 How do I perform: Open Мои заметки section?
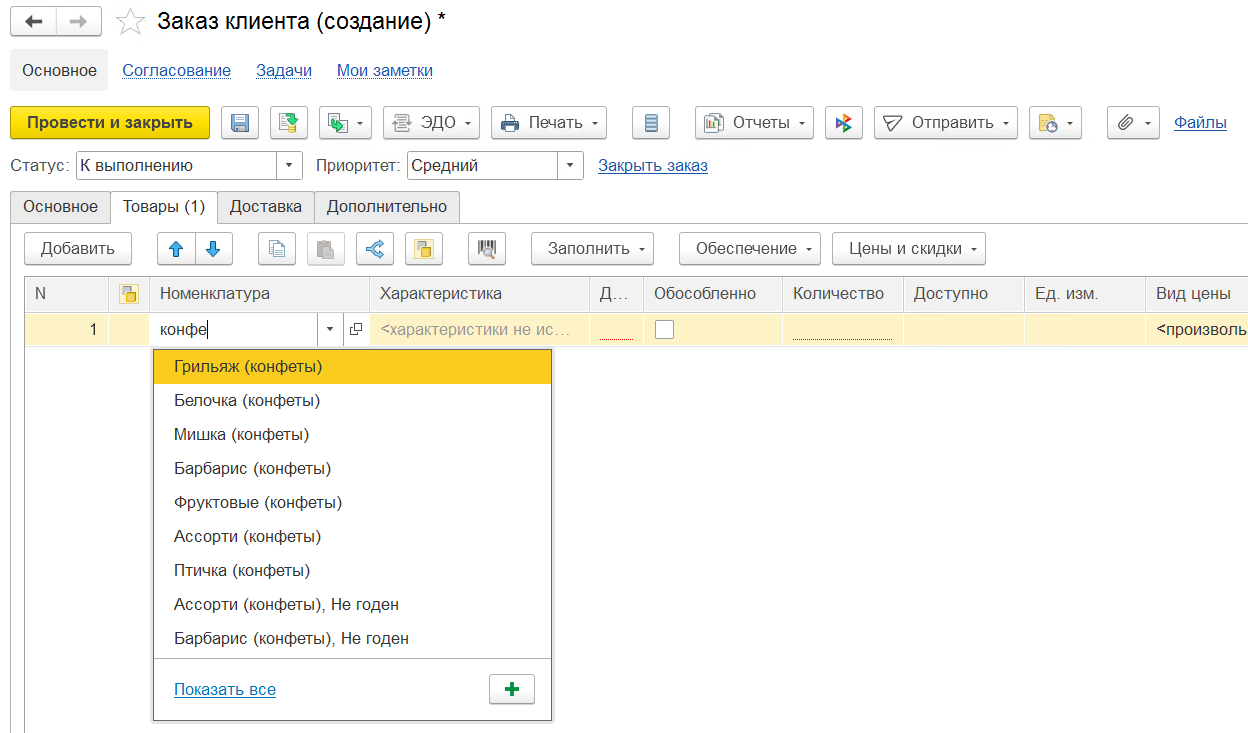tap(385, 70)
